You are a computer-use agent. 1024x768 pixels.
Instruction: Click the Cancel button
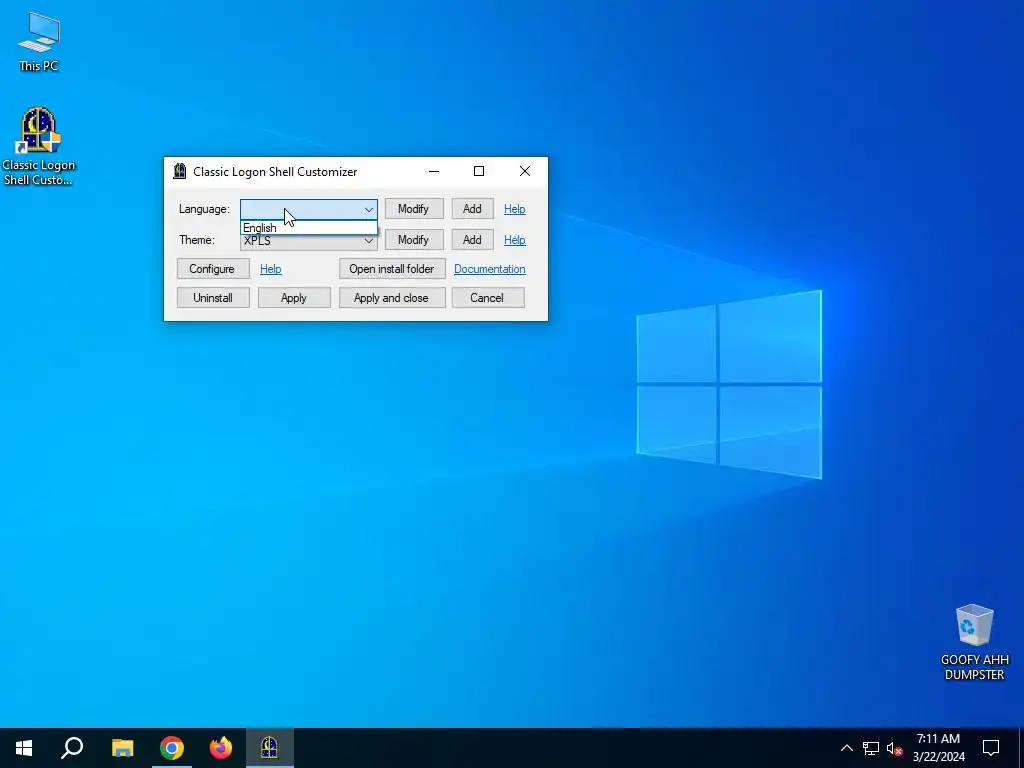488,298
